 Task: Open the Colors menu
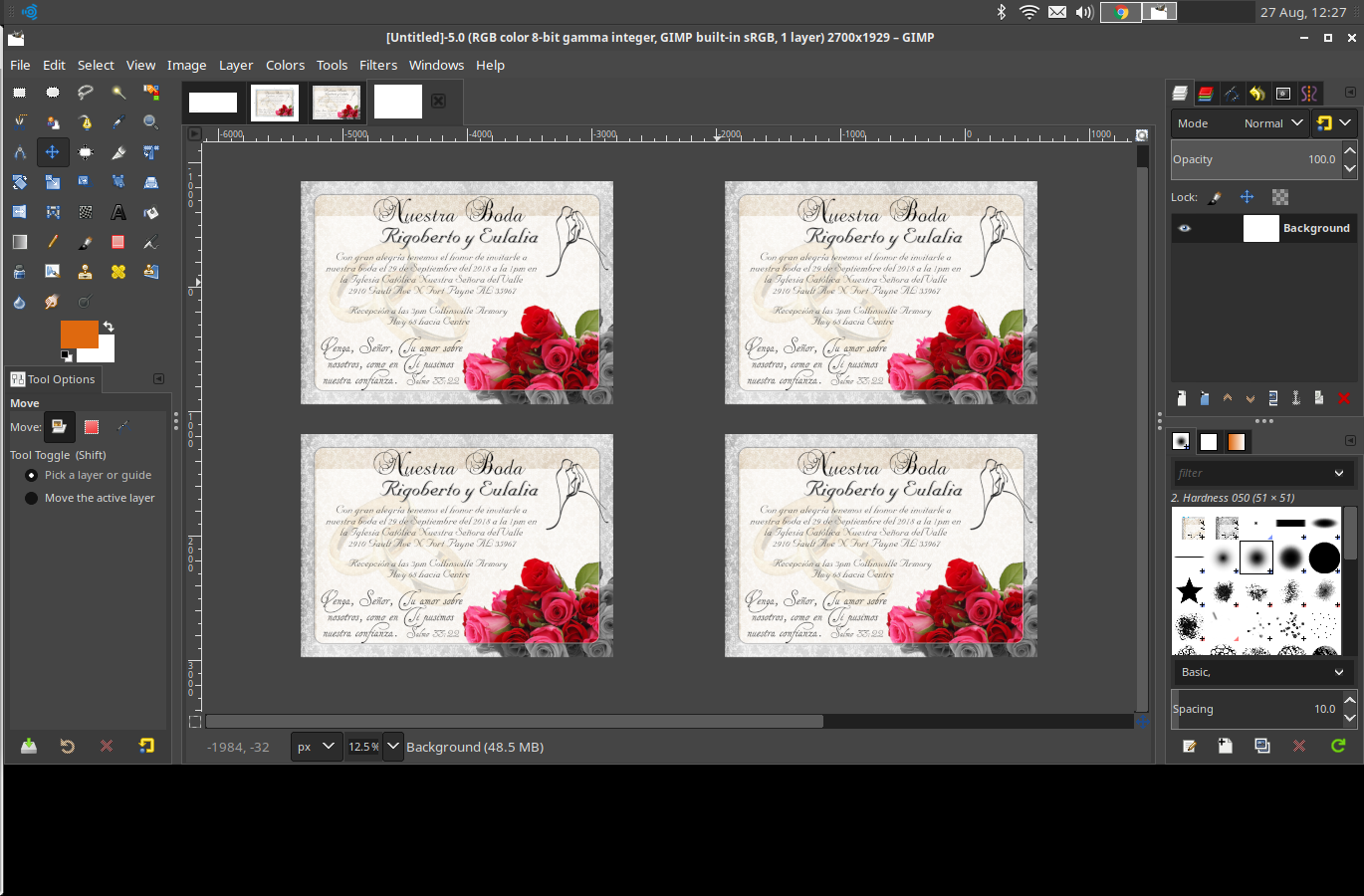coord(285,65)
